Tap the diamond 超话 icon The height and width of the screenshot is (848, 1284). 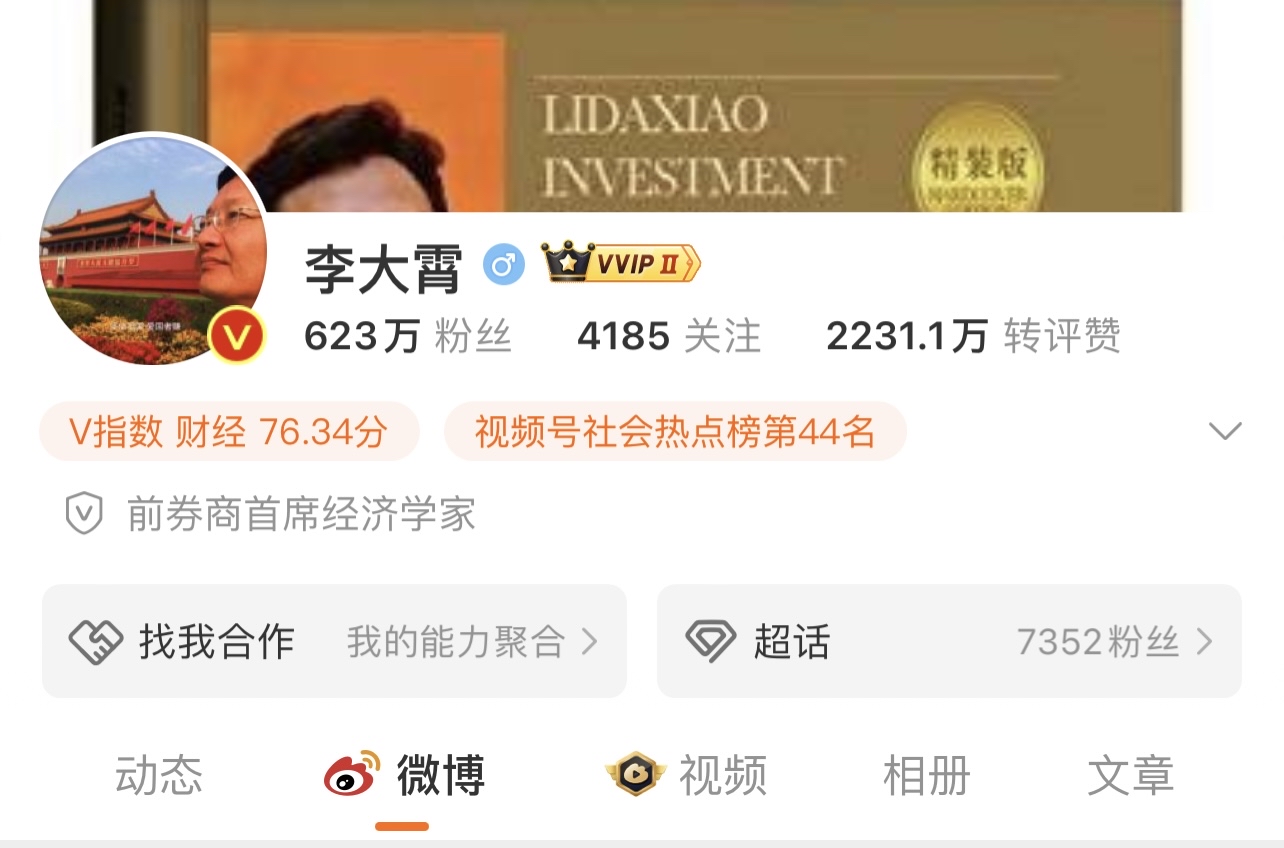pyautogui.click(x=711, y=641)
